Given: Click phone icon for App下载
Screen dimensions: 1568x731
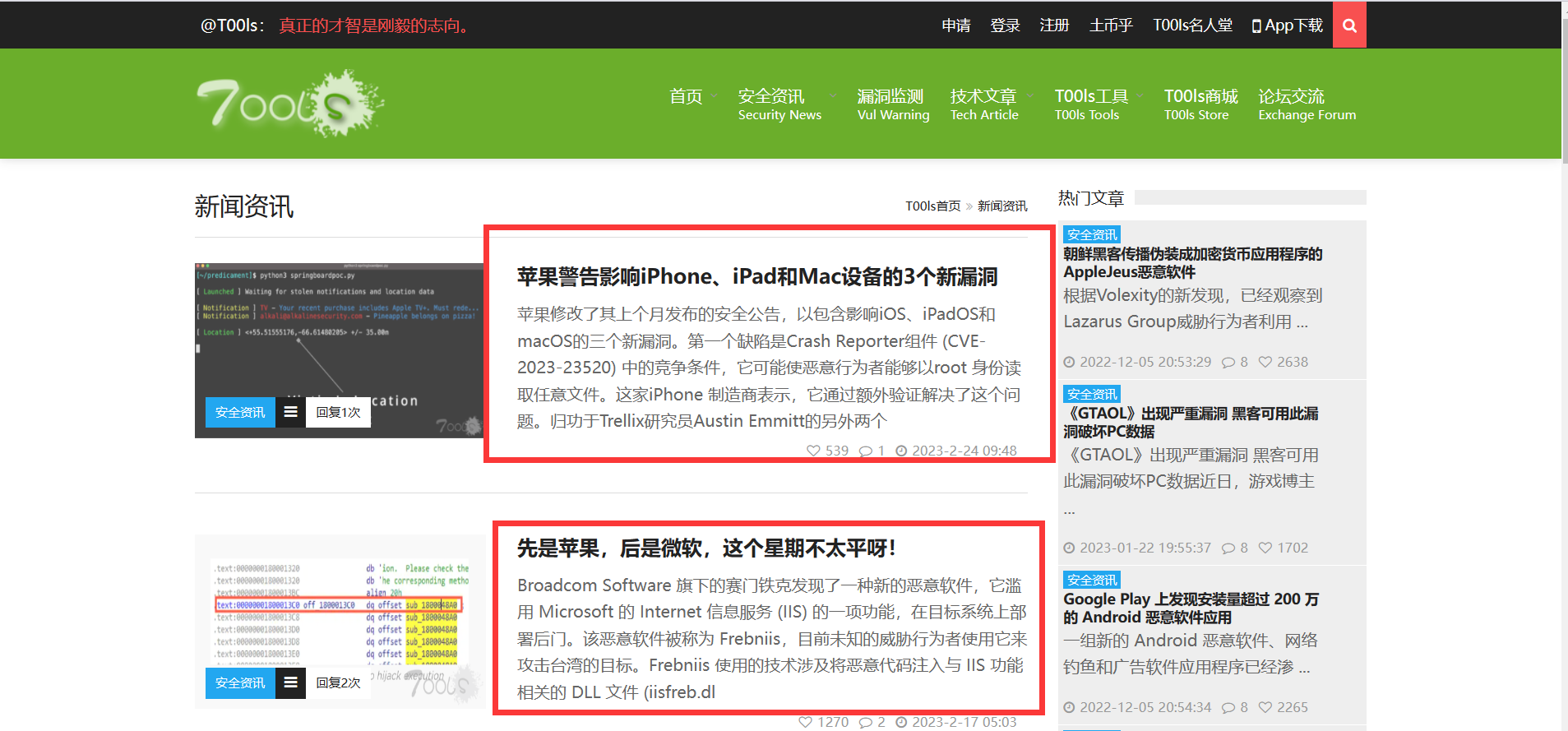Looking at the screenshot, I should click(1256, 26).
